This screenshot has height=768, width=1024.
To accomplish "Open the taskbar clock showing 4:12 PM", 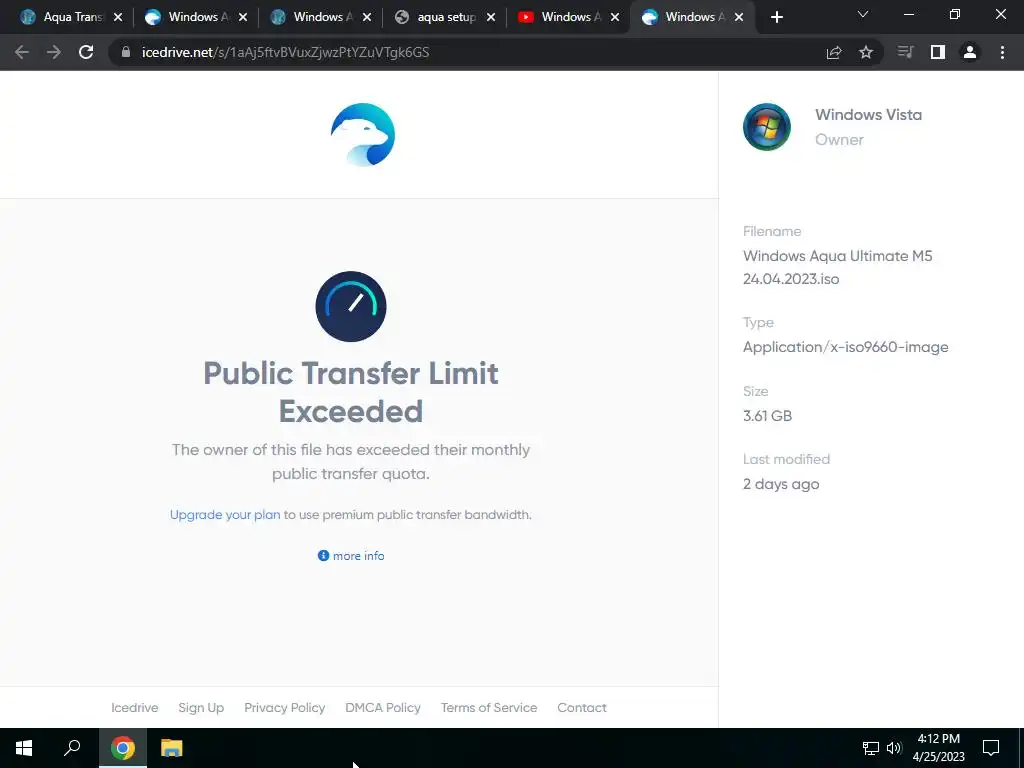I will 938,748.
